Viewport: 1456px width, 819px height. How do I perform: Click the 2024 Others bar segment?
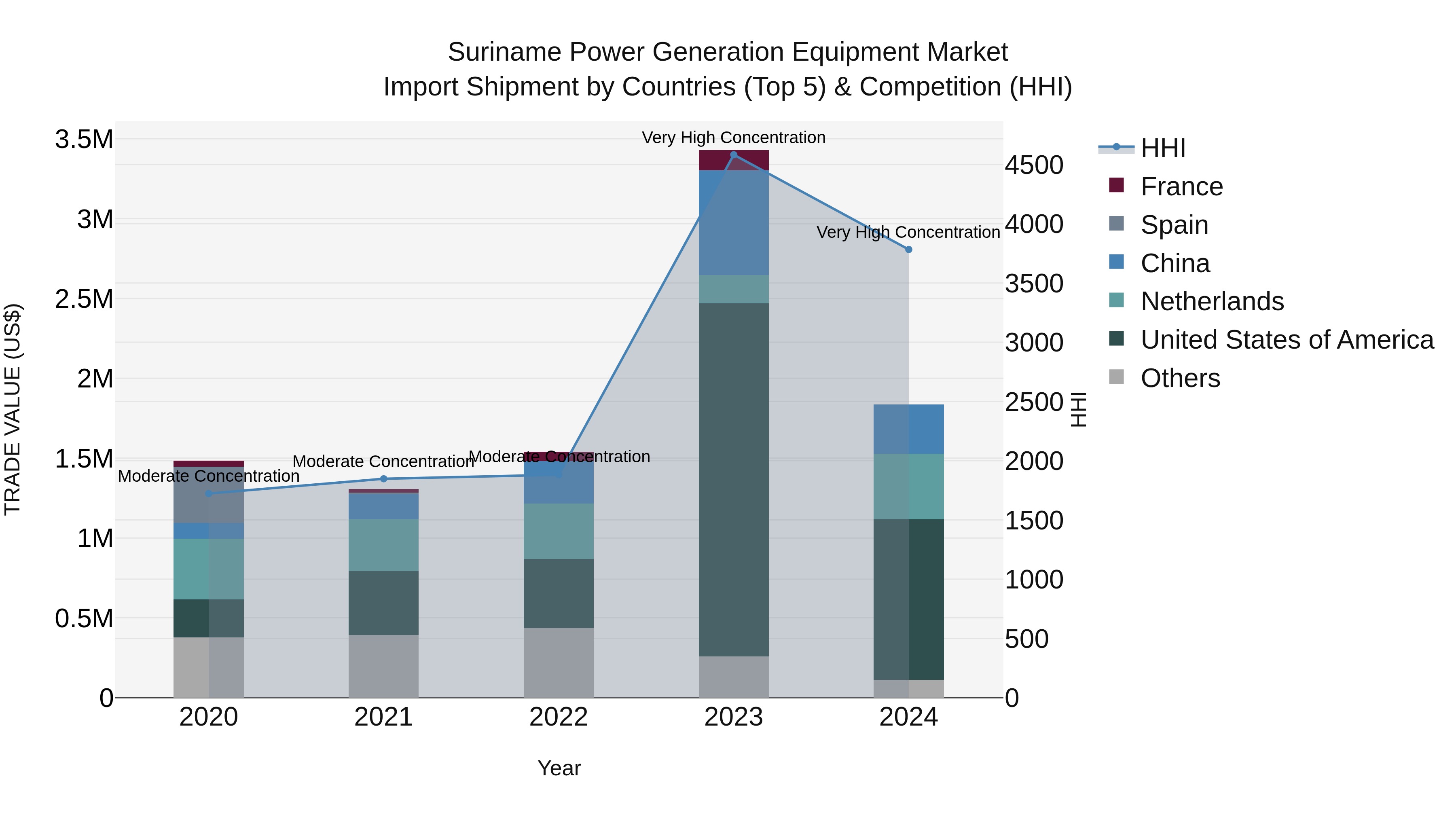click(x=909, y=688)
